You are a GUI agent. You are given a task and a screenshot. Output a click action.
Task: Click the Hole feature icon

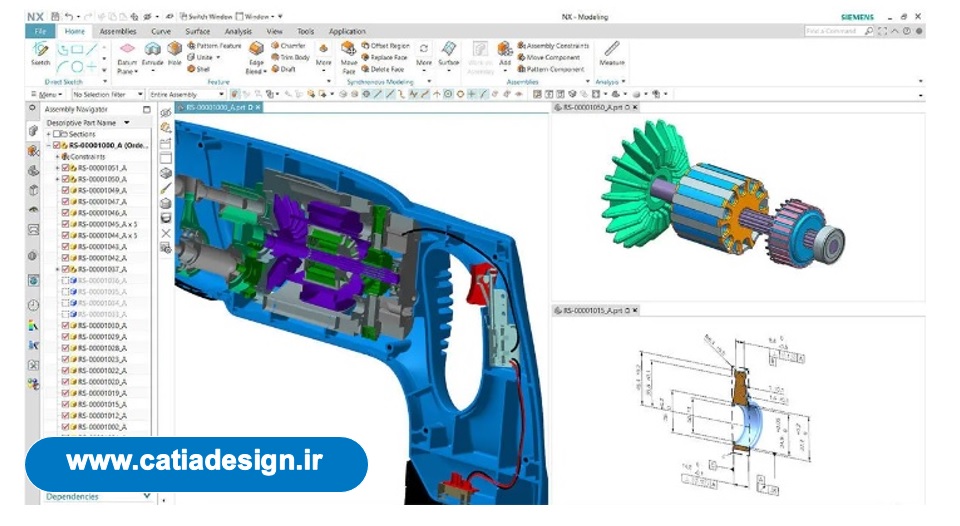point(175,50)
